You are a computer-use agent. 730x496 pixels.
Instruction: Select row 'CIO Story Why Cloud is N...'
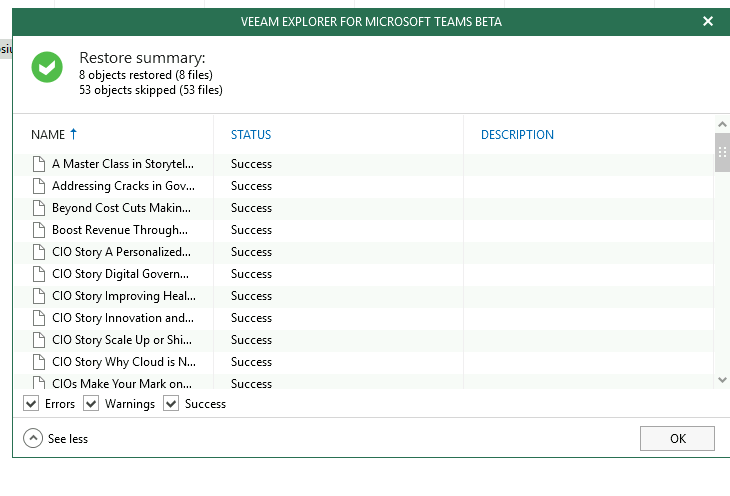coord(363,362)
